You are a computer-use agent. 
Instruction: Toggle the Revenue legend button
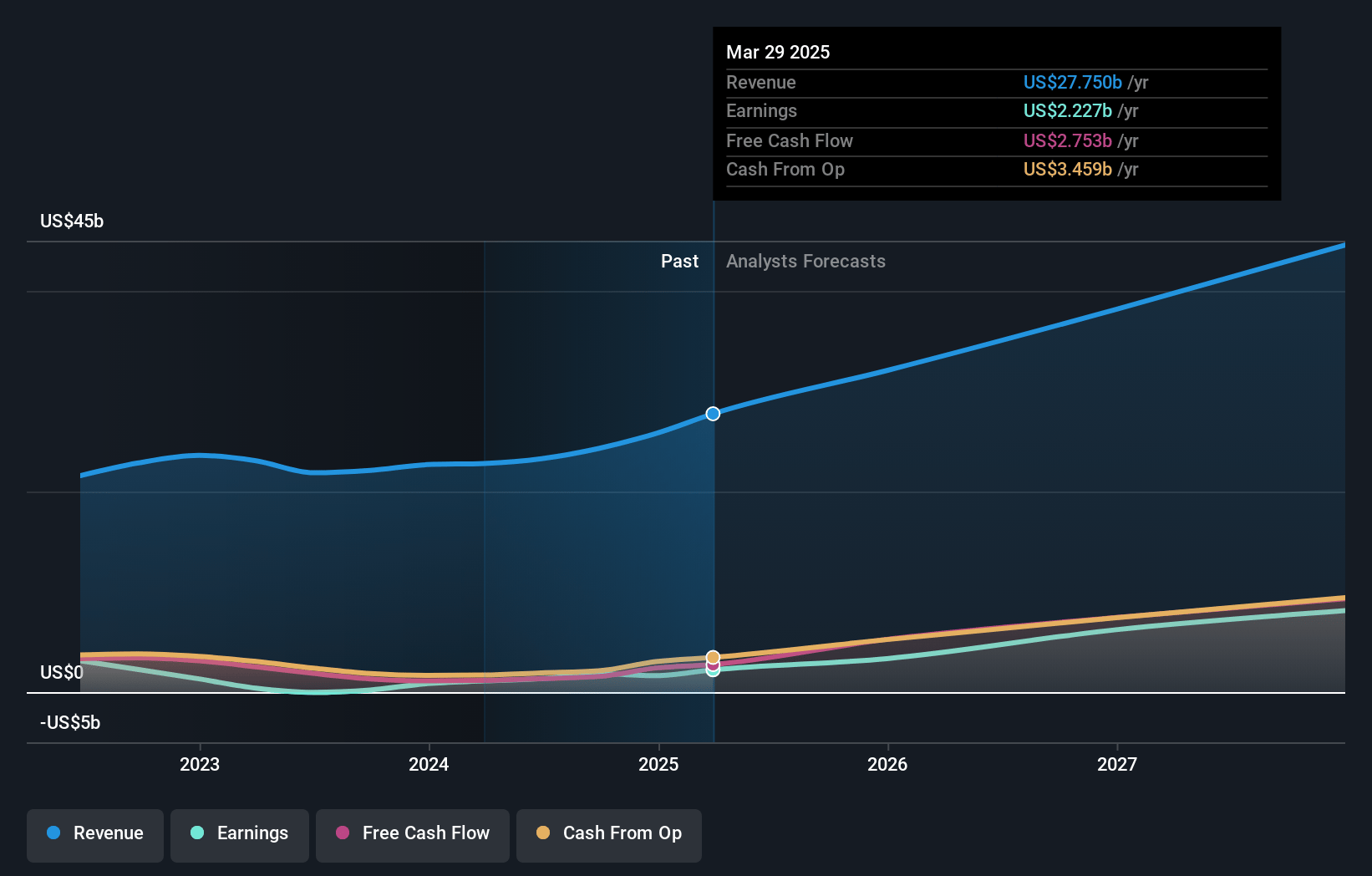click(x=95, y=835)
